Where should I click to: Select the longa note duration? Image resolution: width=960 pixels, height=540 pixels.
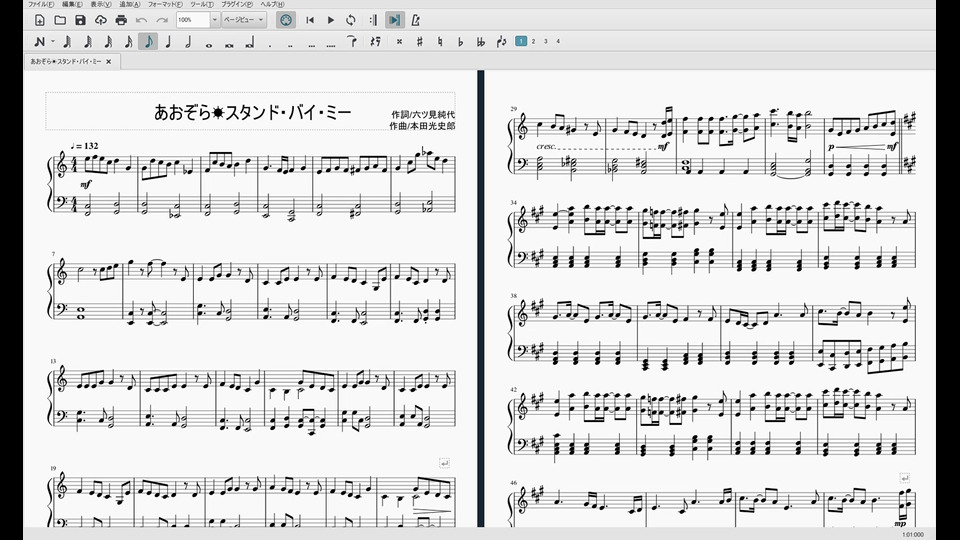pyautogui.click(x=249, y=43)
